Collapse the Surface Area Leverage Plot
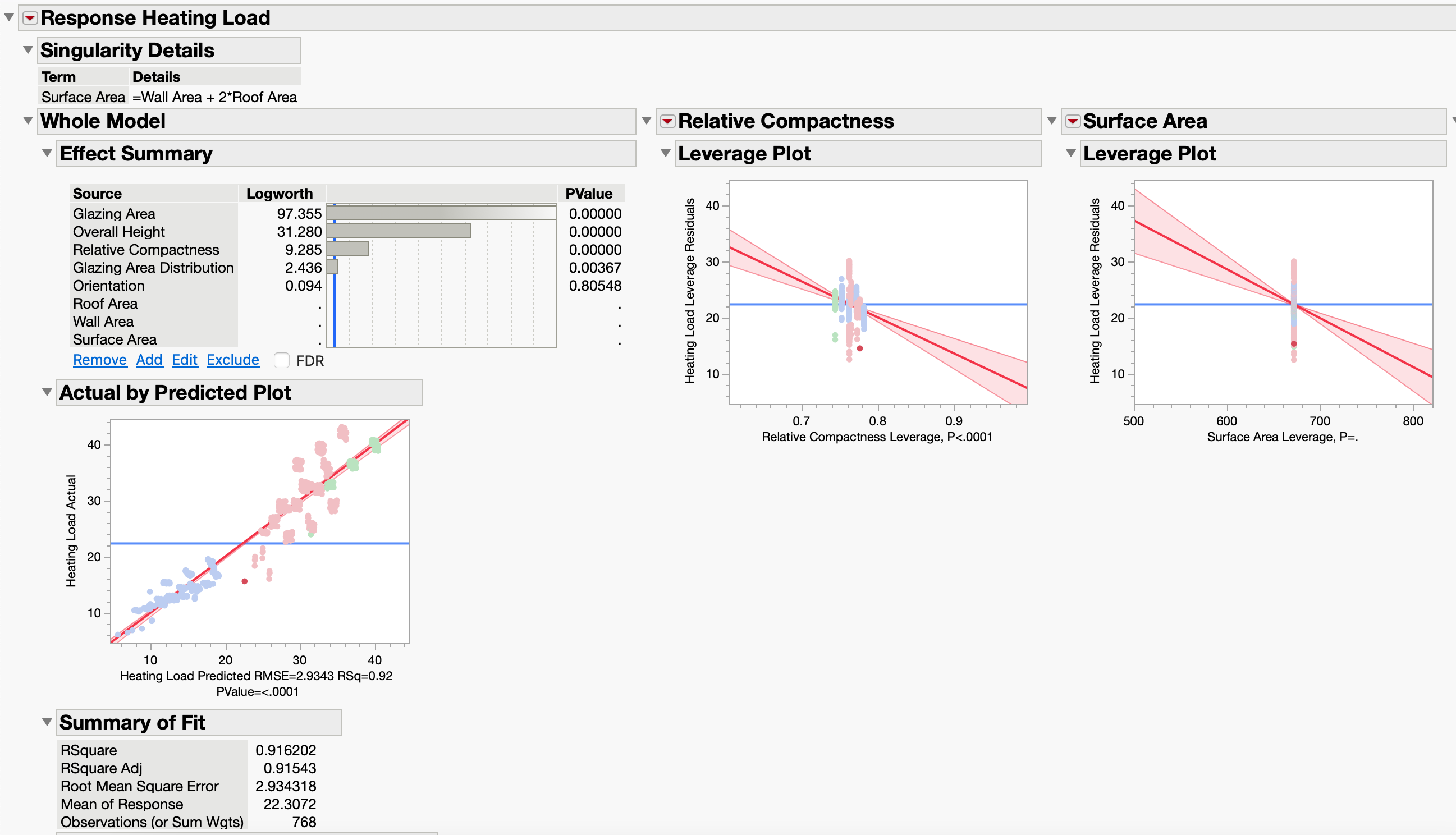This screenshot has height=835, width=1456. (1071, 154)
